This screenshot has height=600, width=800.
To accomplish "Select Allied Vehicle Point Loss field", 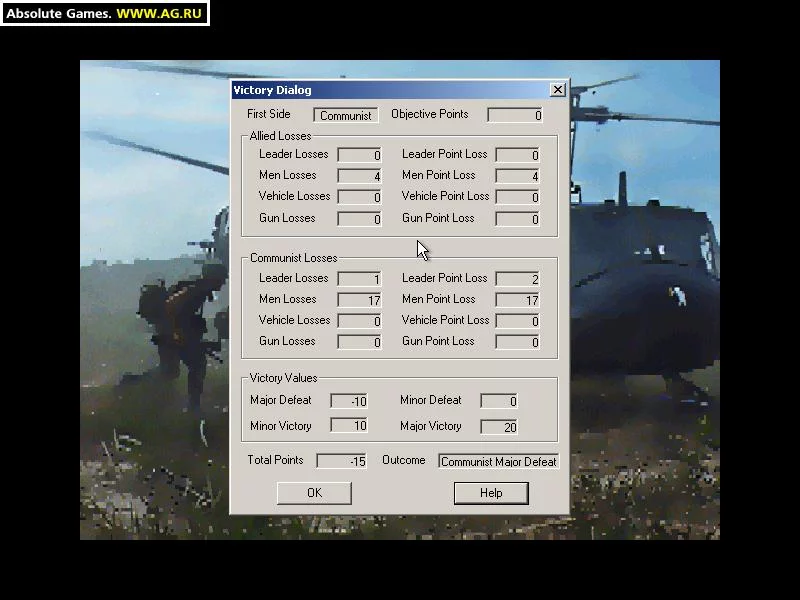I will point(517,197).
